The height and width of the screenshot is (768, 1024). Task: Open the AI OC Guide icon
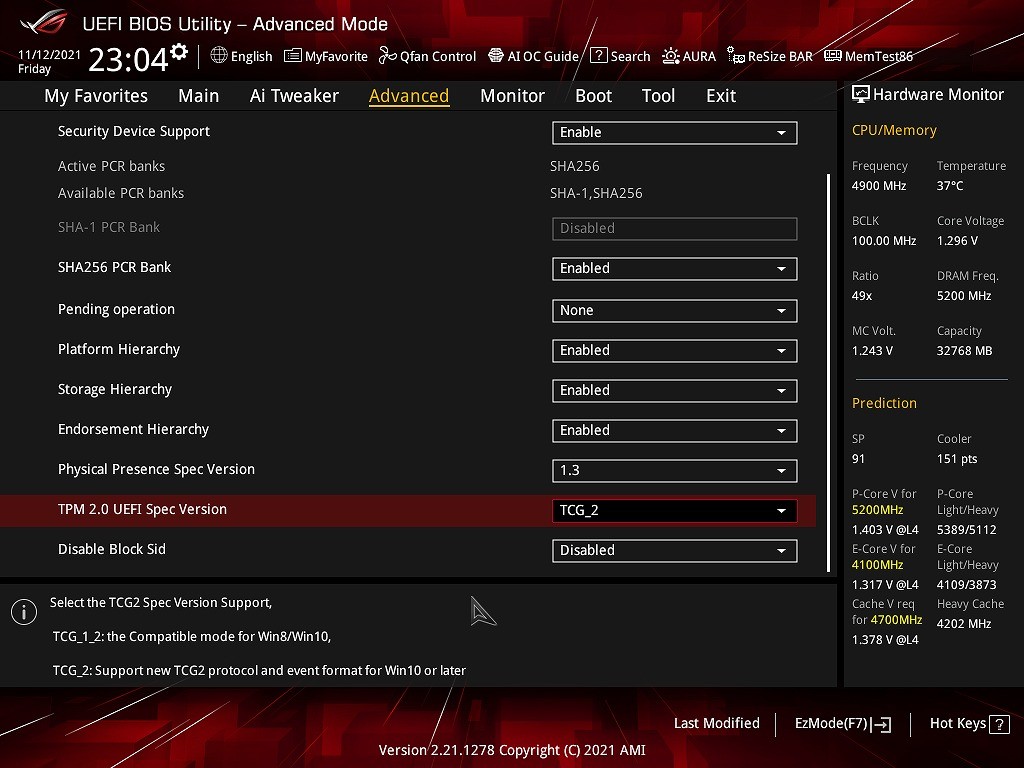pyautogui.click(x=496, y=56)
